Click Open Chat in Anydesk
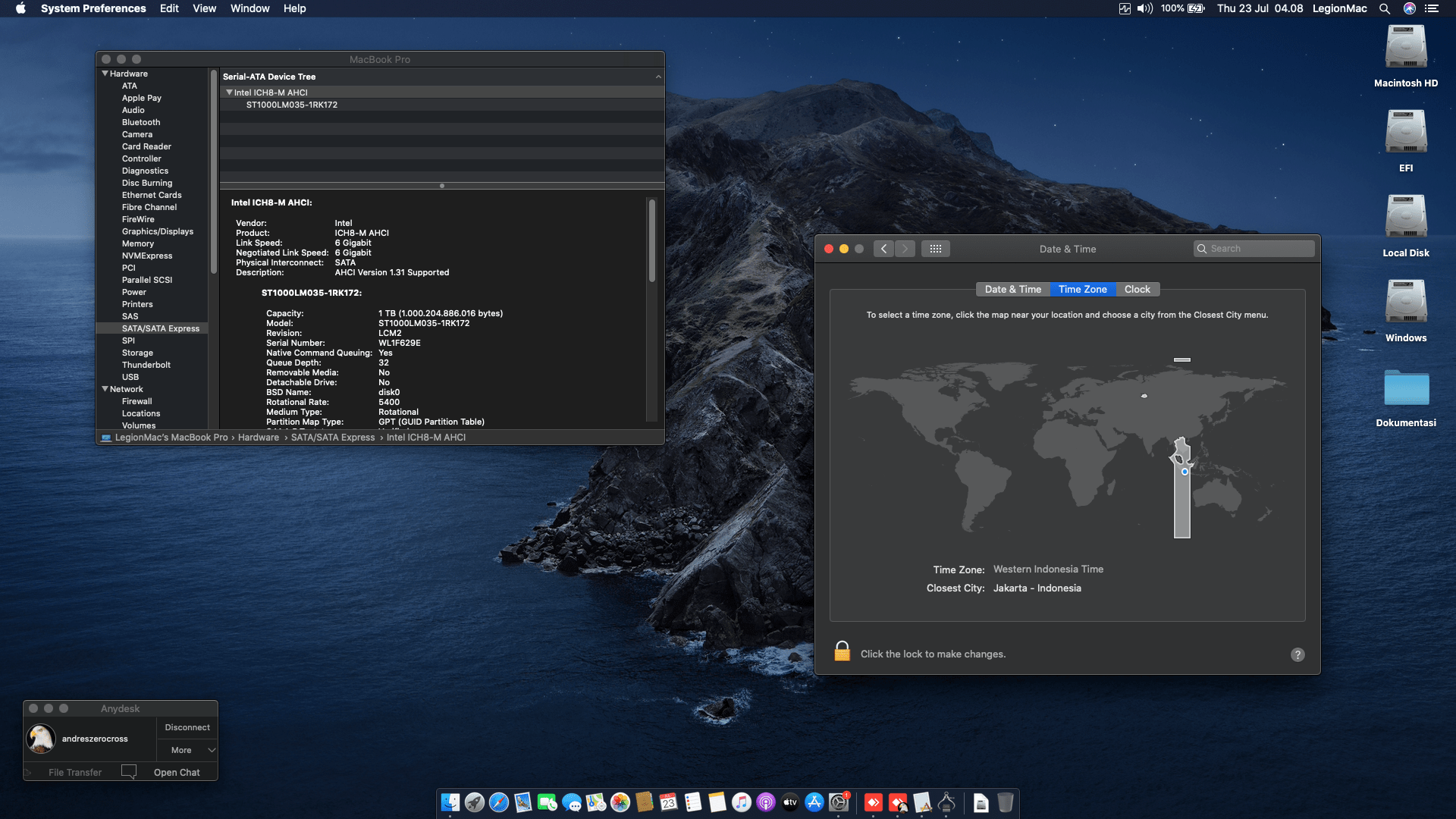The width and height of the screenshot is (1456, 819). [177, 772]
